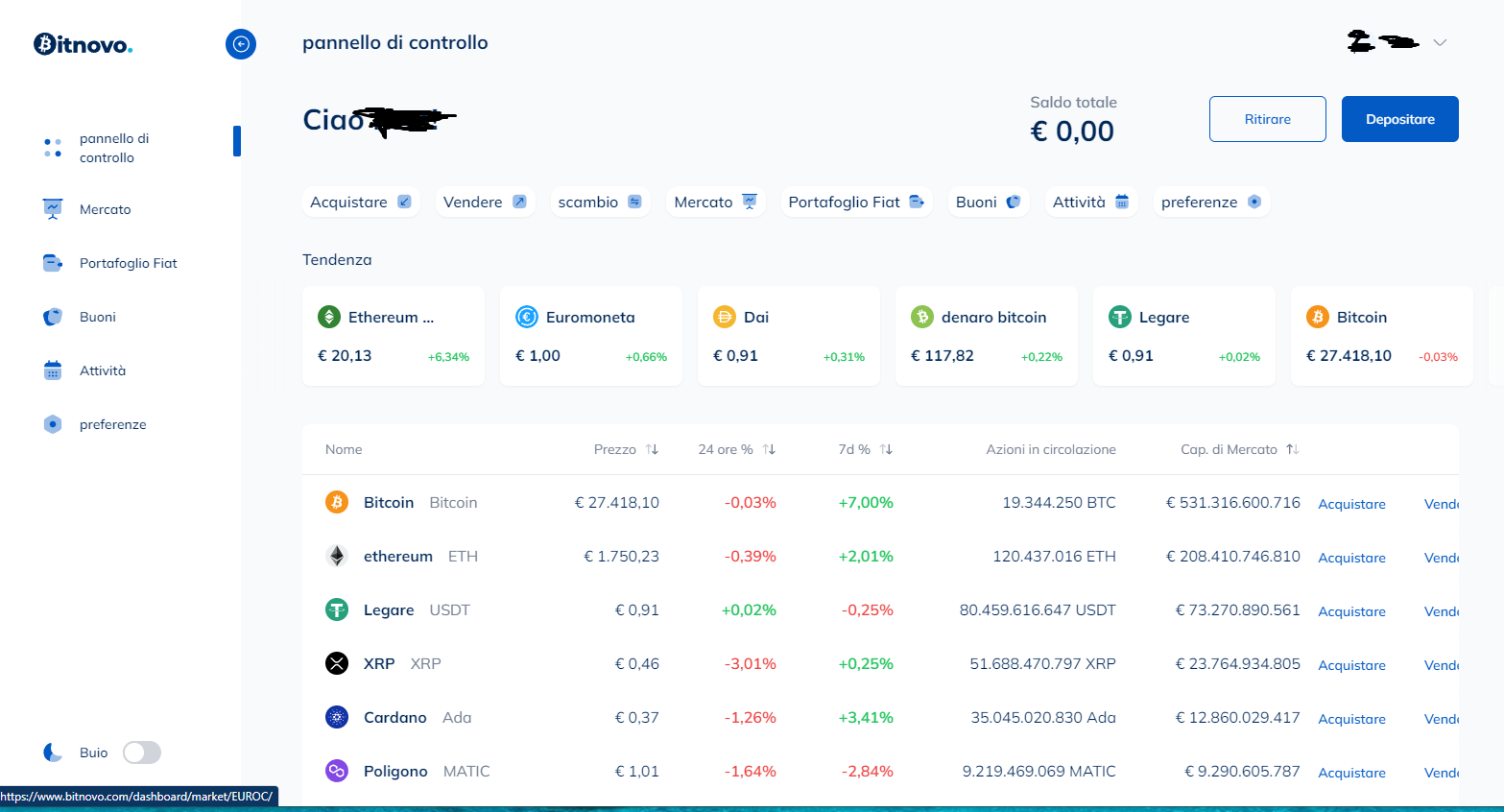
Task: Click the Bitcoin coin icon in table
Action: click(x=337, y=502)
